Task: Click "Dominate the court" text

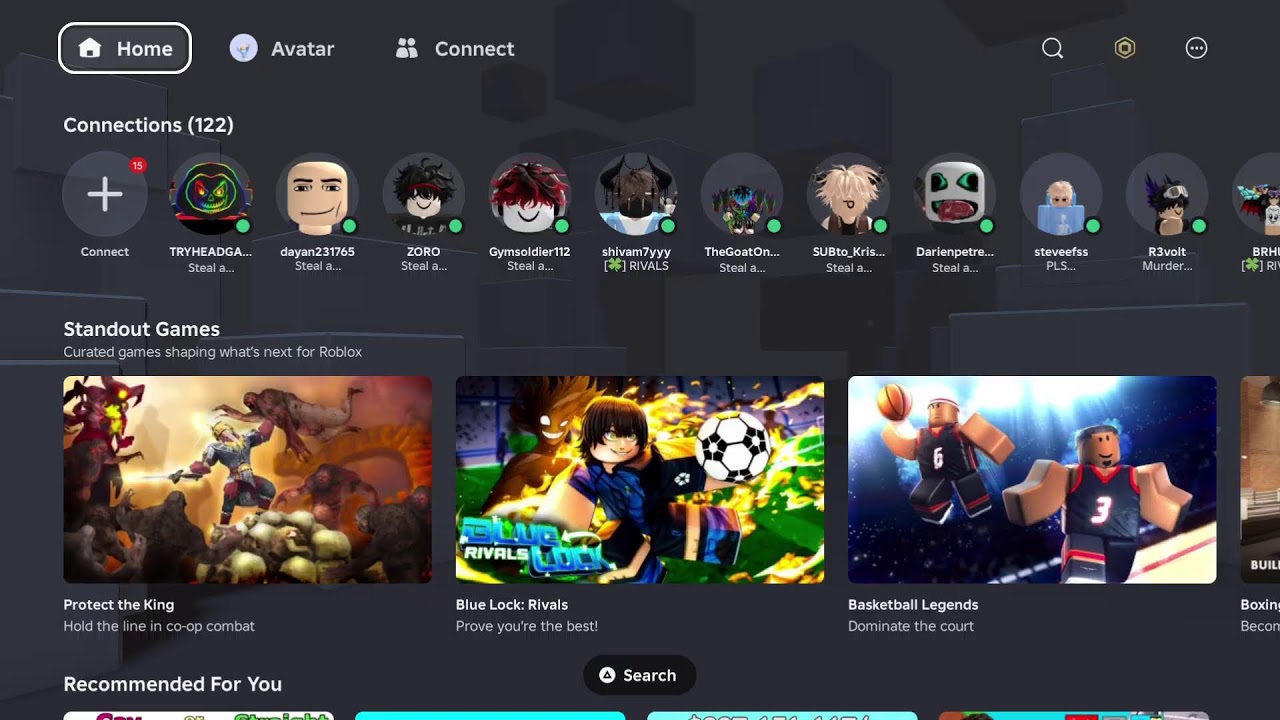Action: (x=911, y=626)
